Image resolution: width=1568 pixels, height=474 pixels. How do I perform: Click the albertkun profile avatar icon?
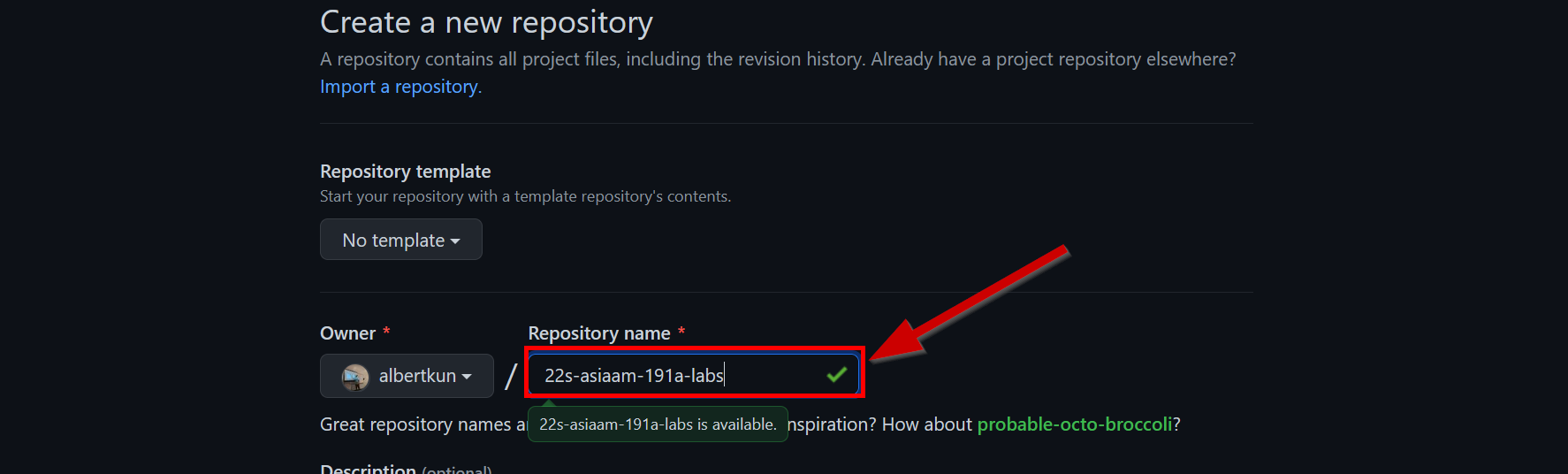355,377
